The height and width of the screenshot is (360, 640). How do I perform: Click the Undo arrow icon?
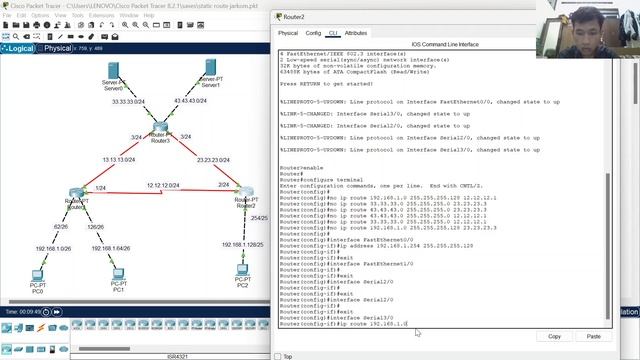point(102,25)
